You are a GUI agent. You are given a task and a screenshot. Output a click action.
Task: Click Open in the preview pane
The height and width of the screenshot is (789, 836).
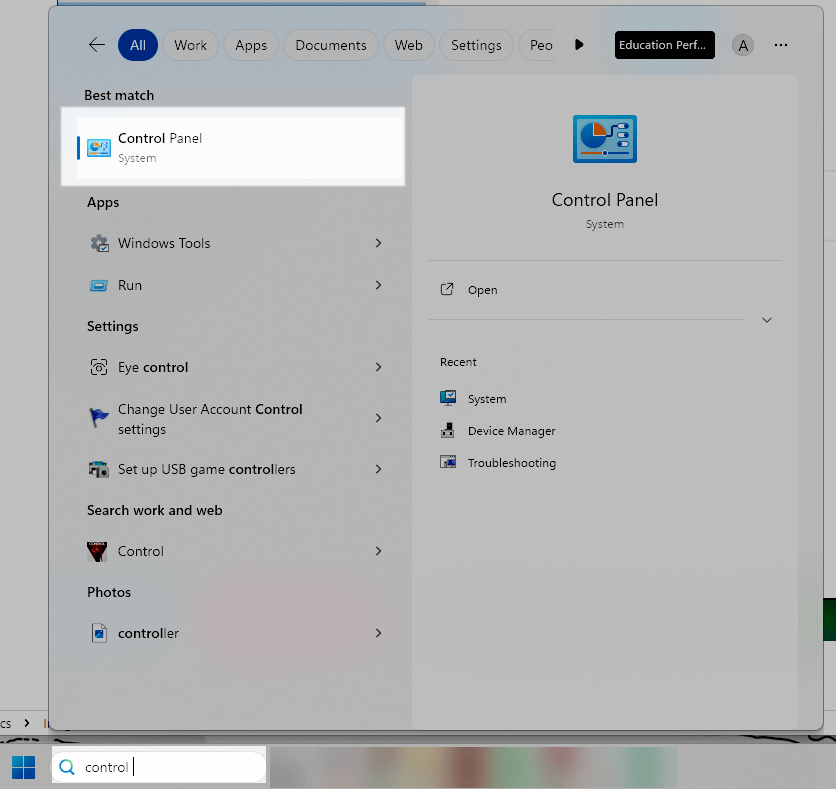click(483, 290)
